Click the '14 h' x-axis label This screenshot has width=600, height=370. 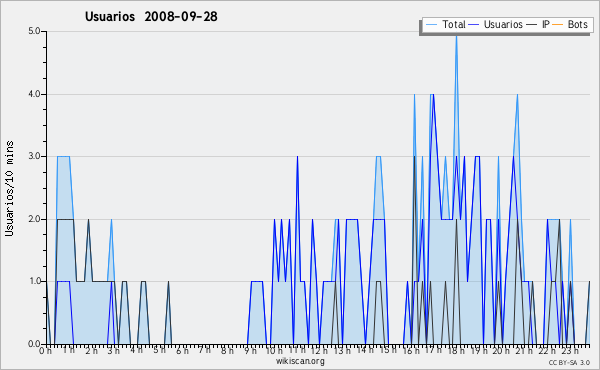click(365, 350)
